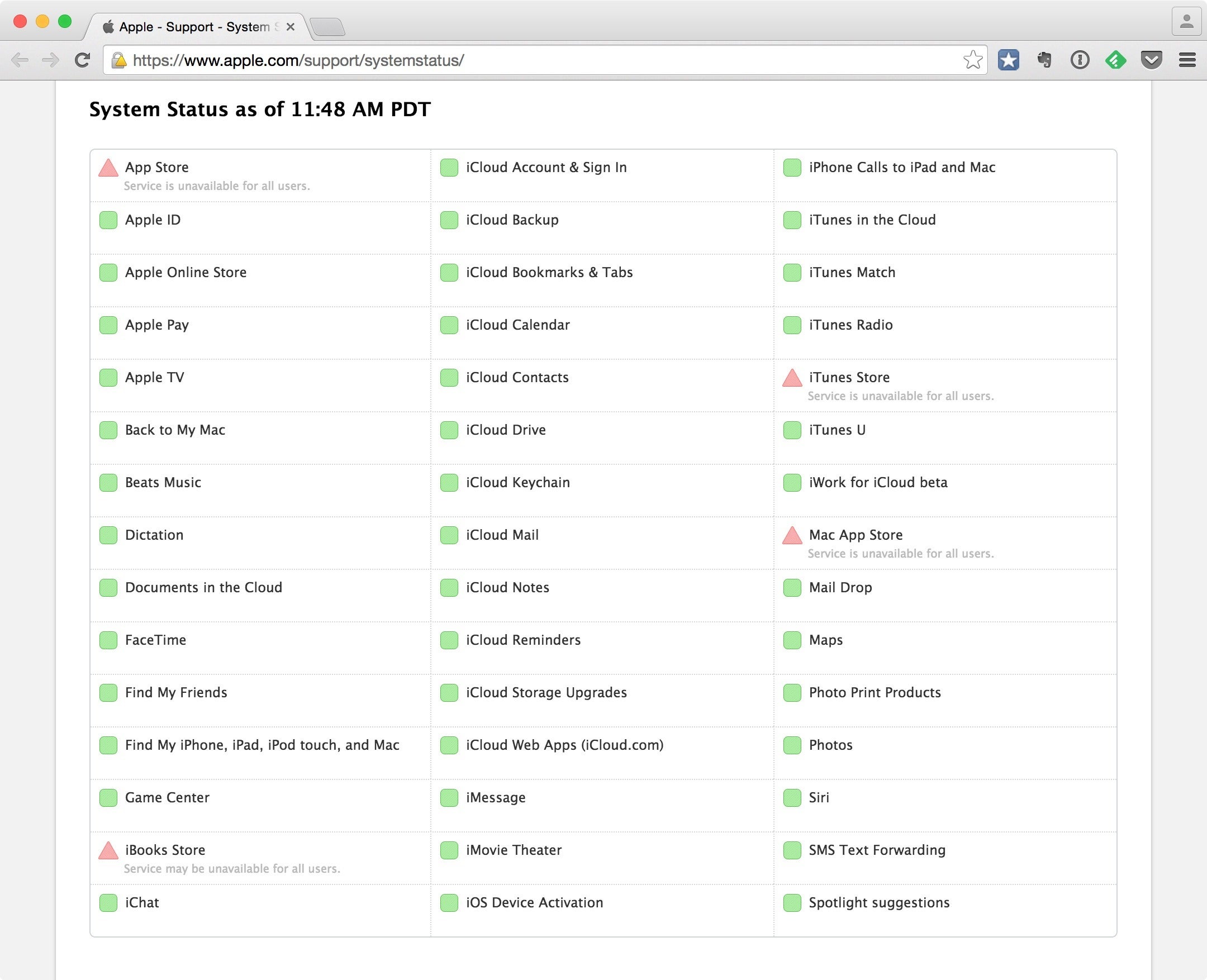Image resolution: width=1207 pixels, height=980 pixels.
Task: Click the iBooks Store service name
Action: tap(165, 850)
